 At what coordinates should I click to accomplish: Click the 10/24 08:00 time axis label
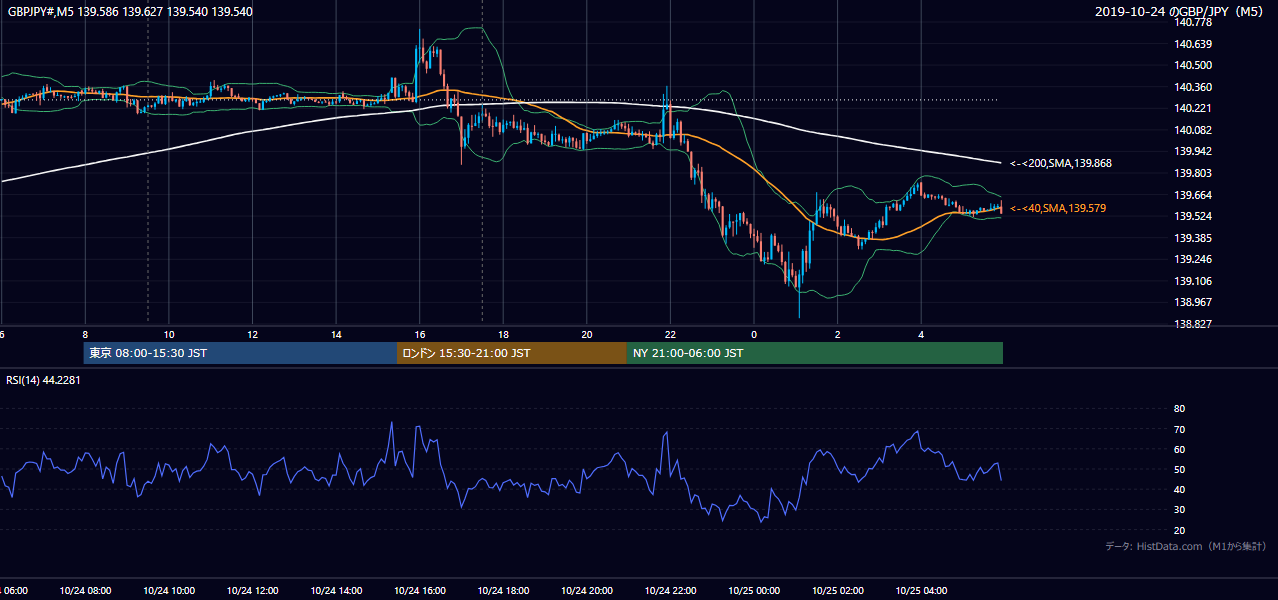point(85,590)
